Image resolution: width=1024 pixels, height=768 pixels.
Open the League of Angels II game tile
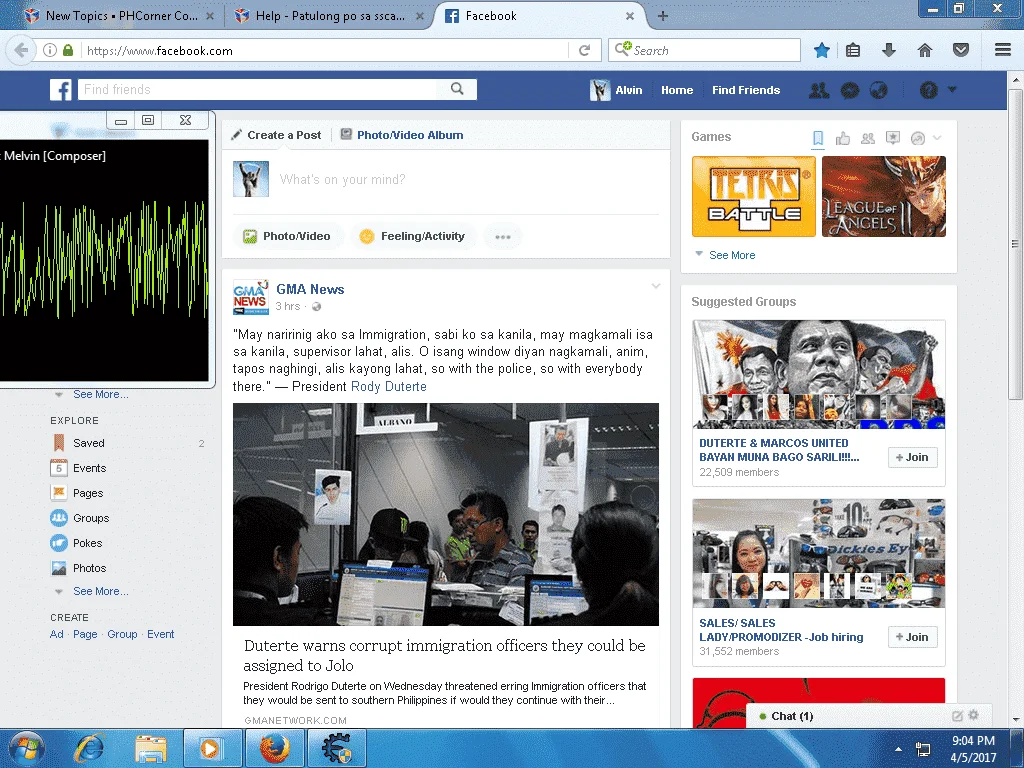pyautogui.click(x=884, y=197)
